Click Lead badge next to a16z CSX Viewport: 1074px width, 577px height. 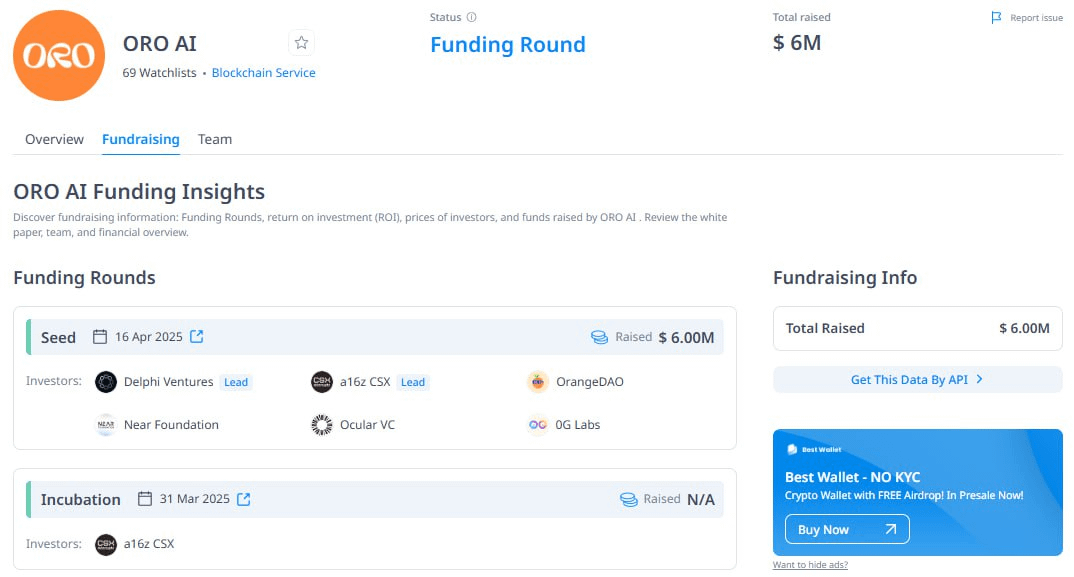[413, 382]
